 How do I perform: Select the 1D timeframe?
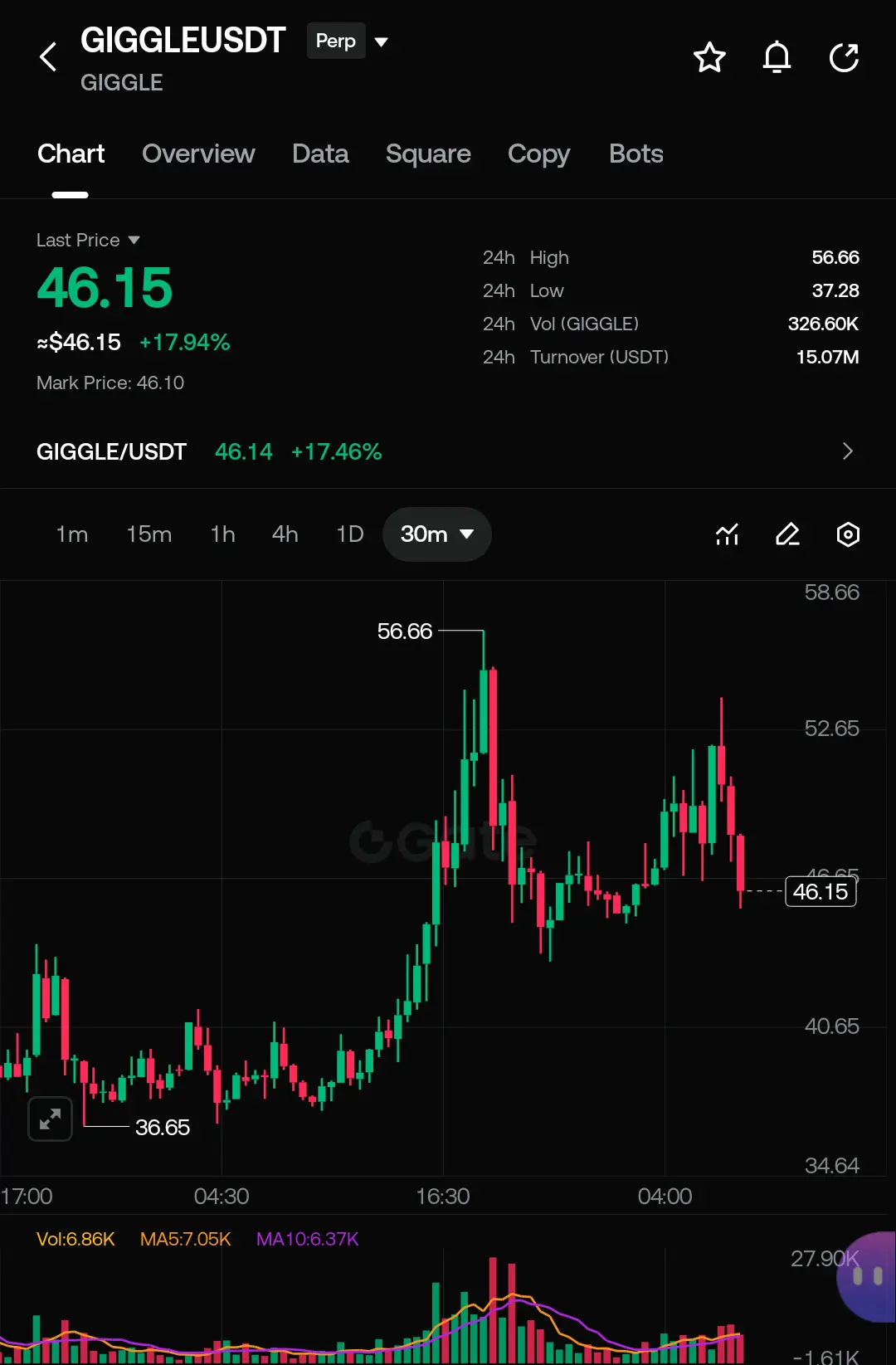point(350,534)
